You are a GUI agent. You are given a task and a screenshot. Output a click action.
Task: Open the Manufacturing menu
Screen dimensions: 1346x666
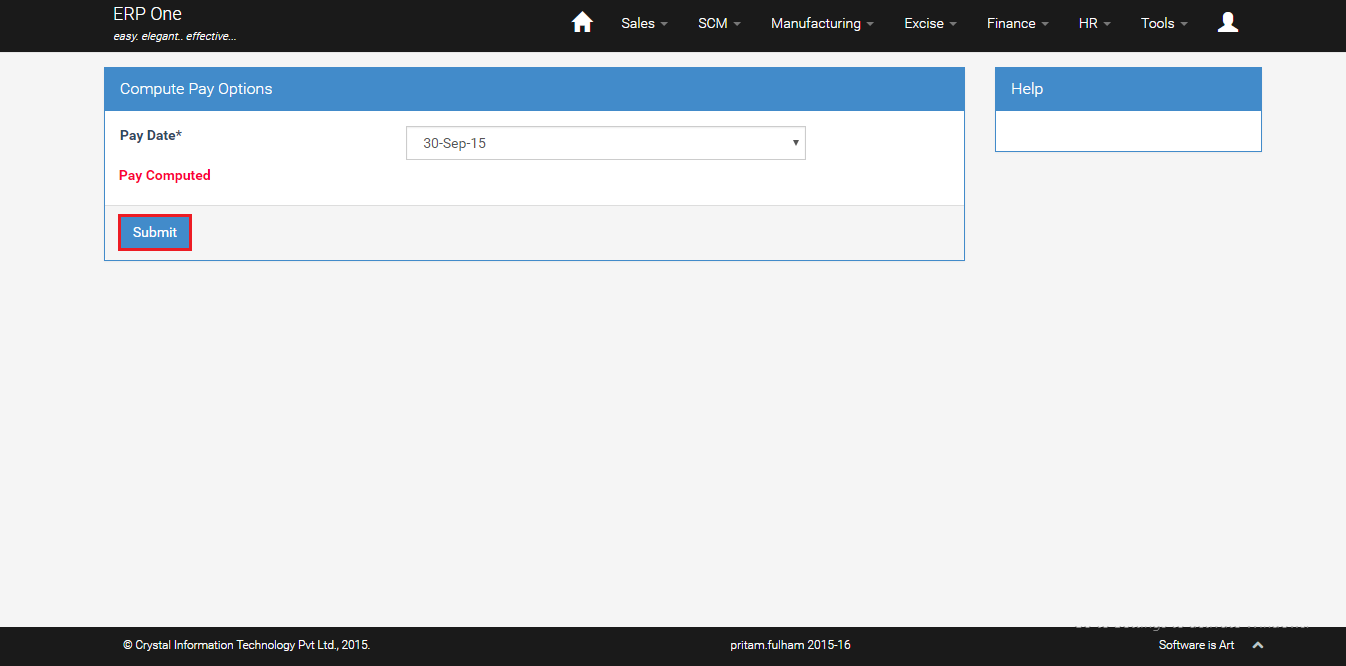pos(822,23)
